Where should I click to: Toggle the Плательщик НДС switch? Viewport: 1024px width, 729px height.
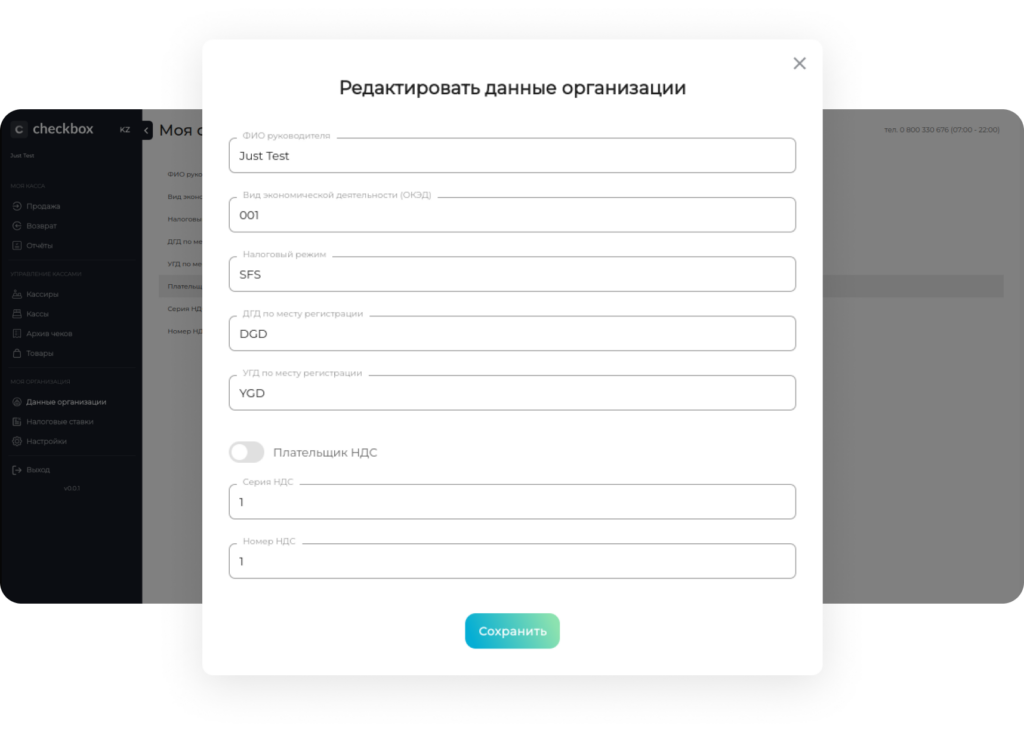pos(246,452)
